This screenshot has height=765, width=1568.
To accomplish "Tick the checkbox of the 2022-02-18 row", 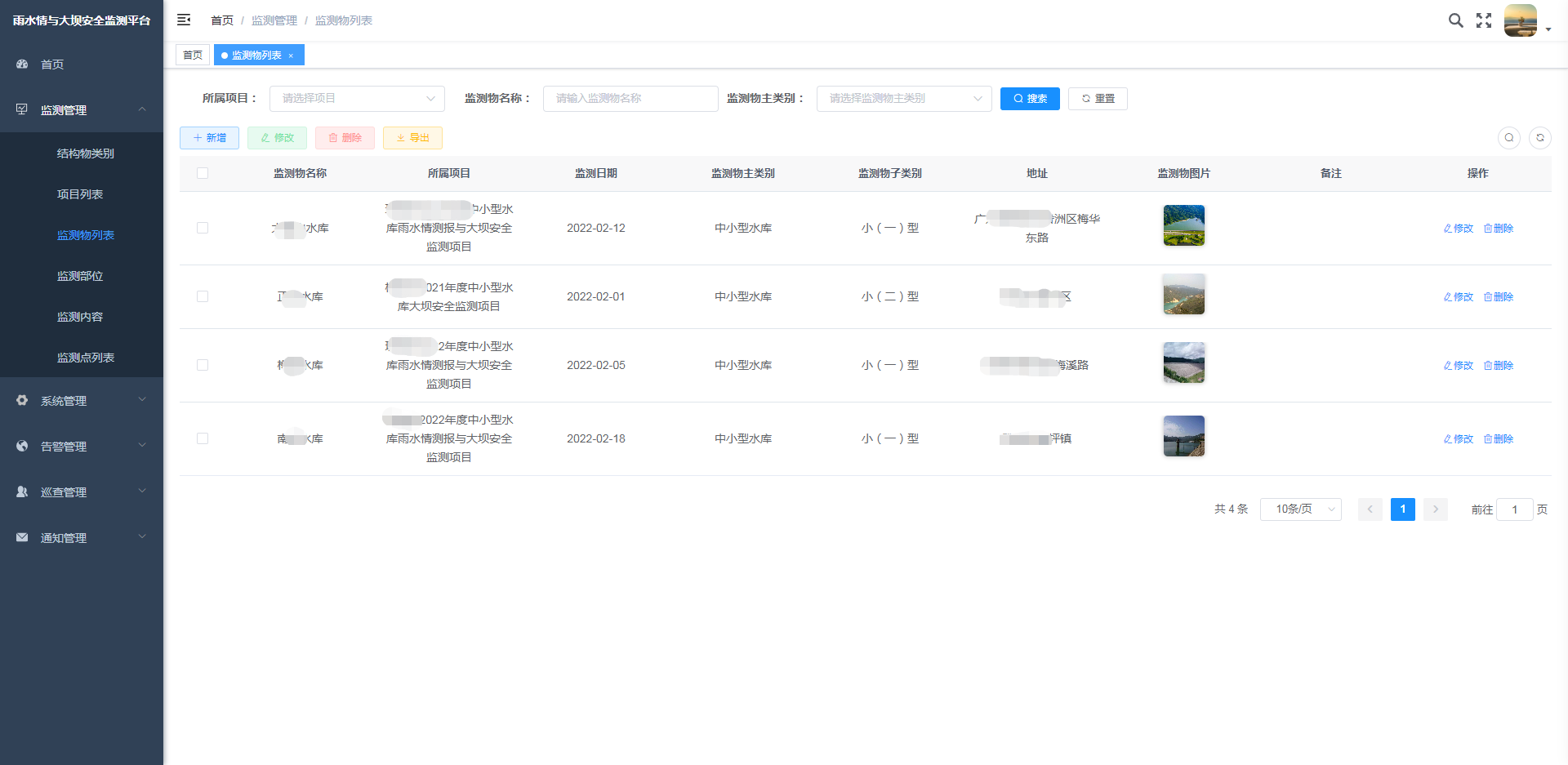I will coord(203,439).
